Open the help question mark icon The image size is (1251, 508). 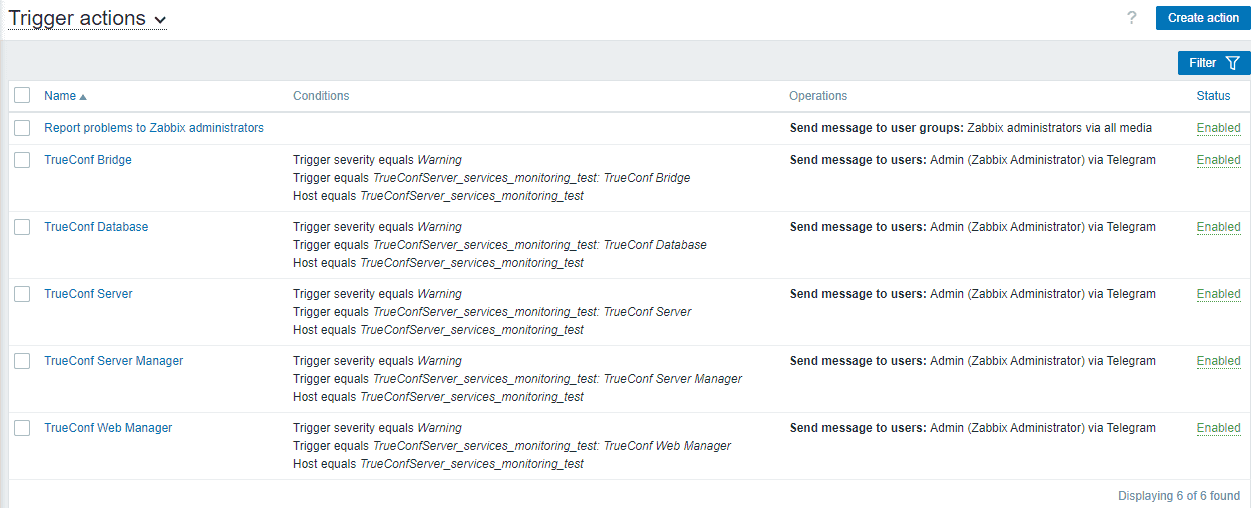1132,18
